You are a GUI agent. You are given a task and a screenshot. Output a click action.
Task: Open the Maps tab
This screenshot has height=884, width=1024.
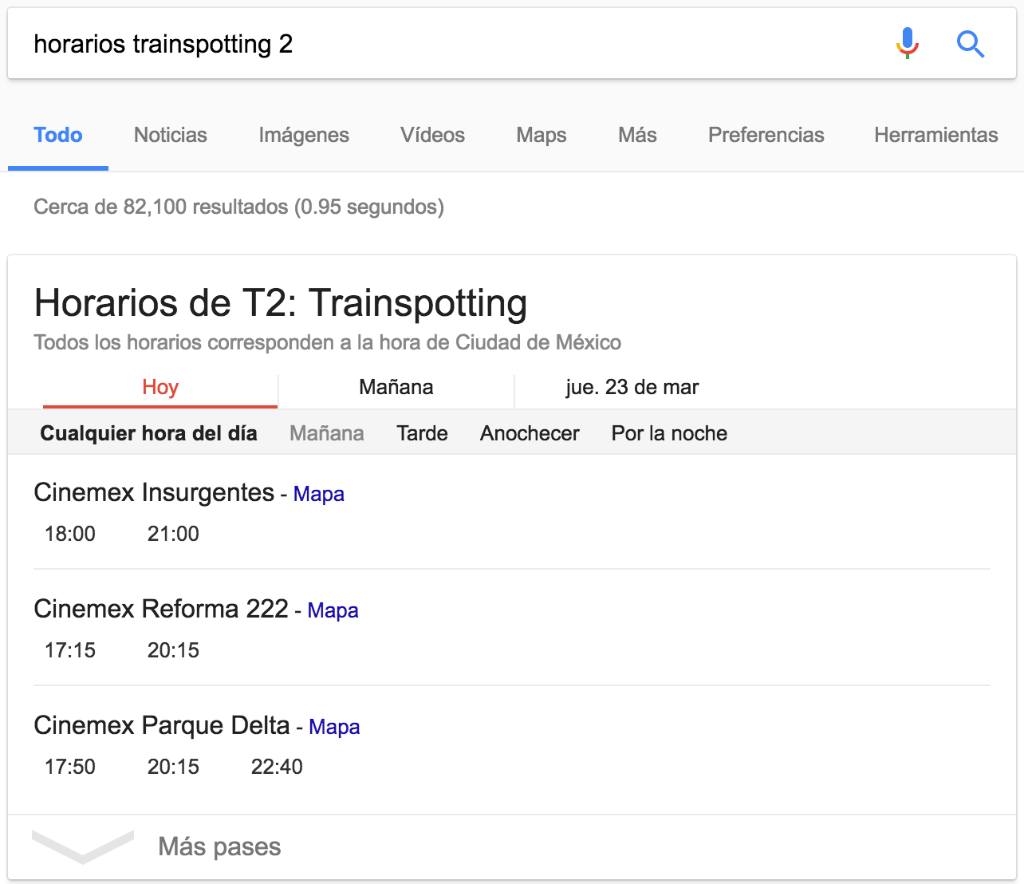(x=541, y=135)
